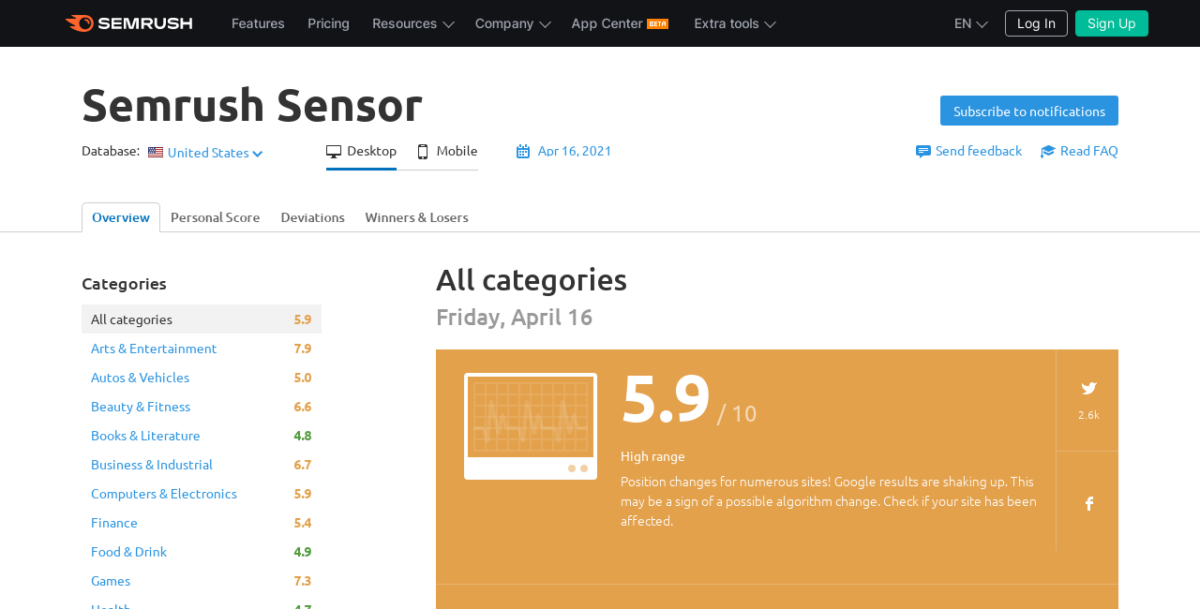Click the sensor monitor graphic in the score card
Viewport: 1200px width, 609px height.
[530, 425]
